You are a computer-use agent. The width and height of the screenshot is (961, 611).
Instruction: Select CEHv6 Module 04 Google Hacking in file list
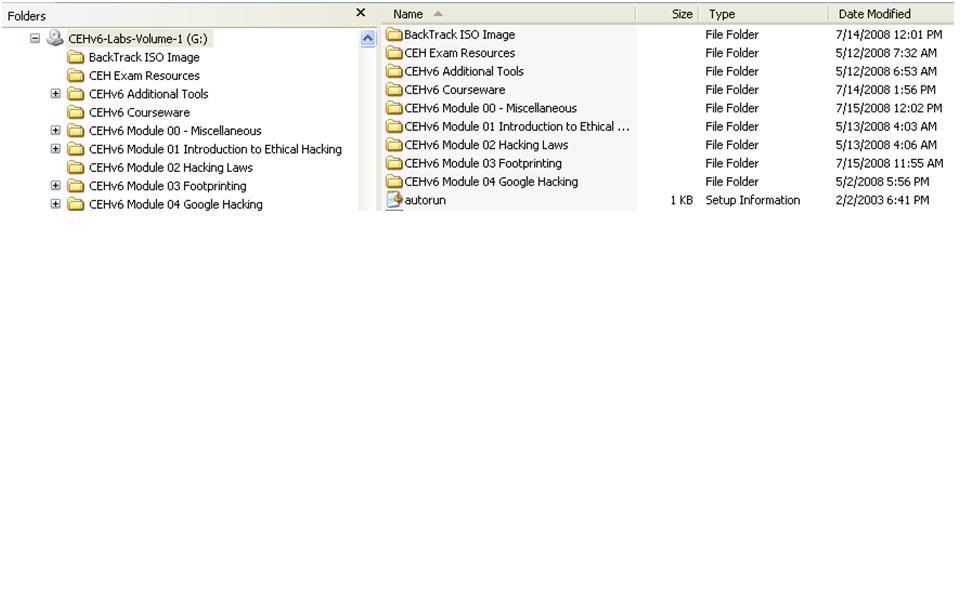coord(491,182)
